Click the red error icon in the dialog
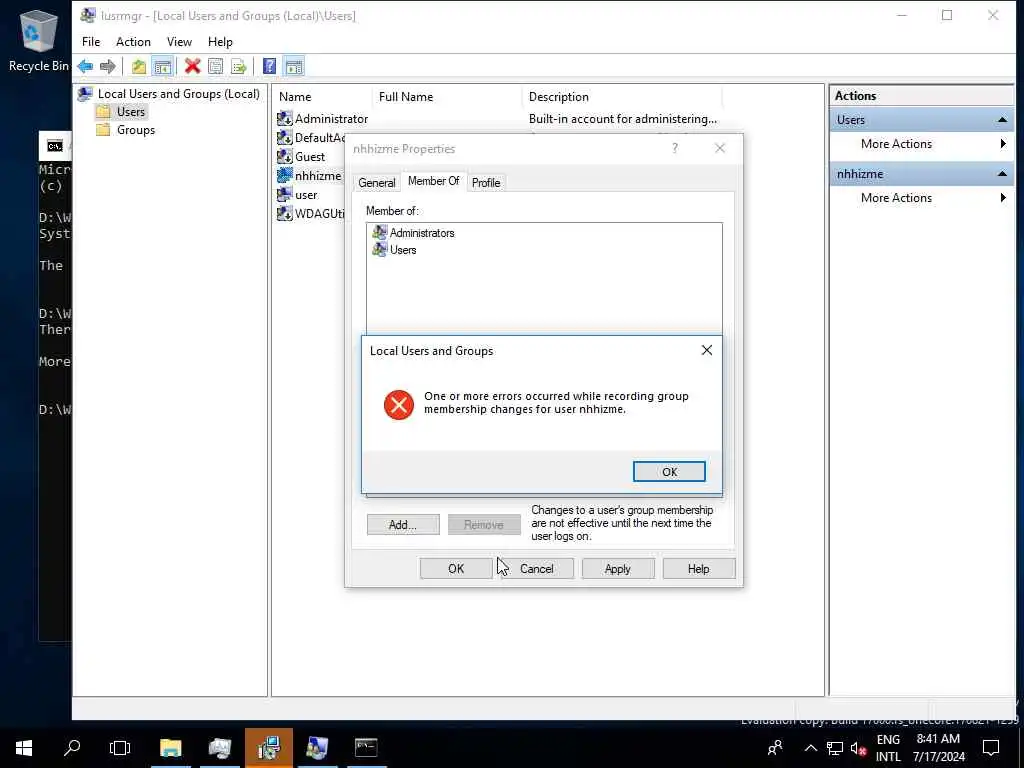This screenshot has height=768, width=1024. click(398, 405)
